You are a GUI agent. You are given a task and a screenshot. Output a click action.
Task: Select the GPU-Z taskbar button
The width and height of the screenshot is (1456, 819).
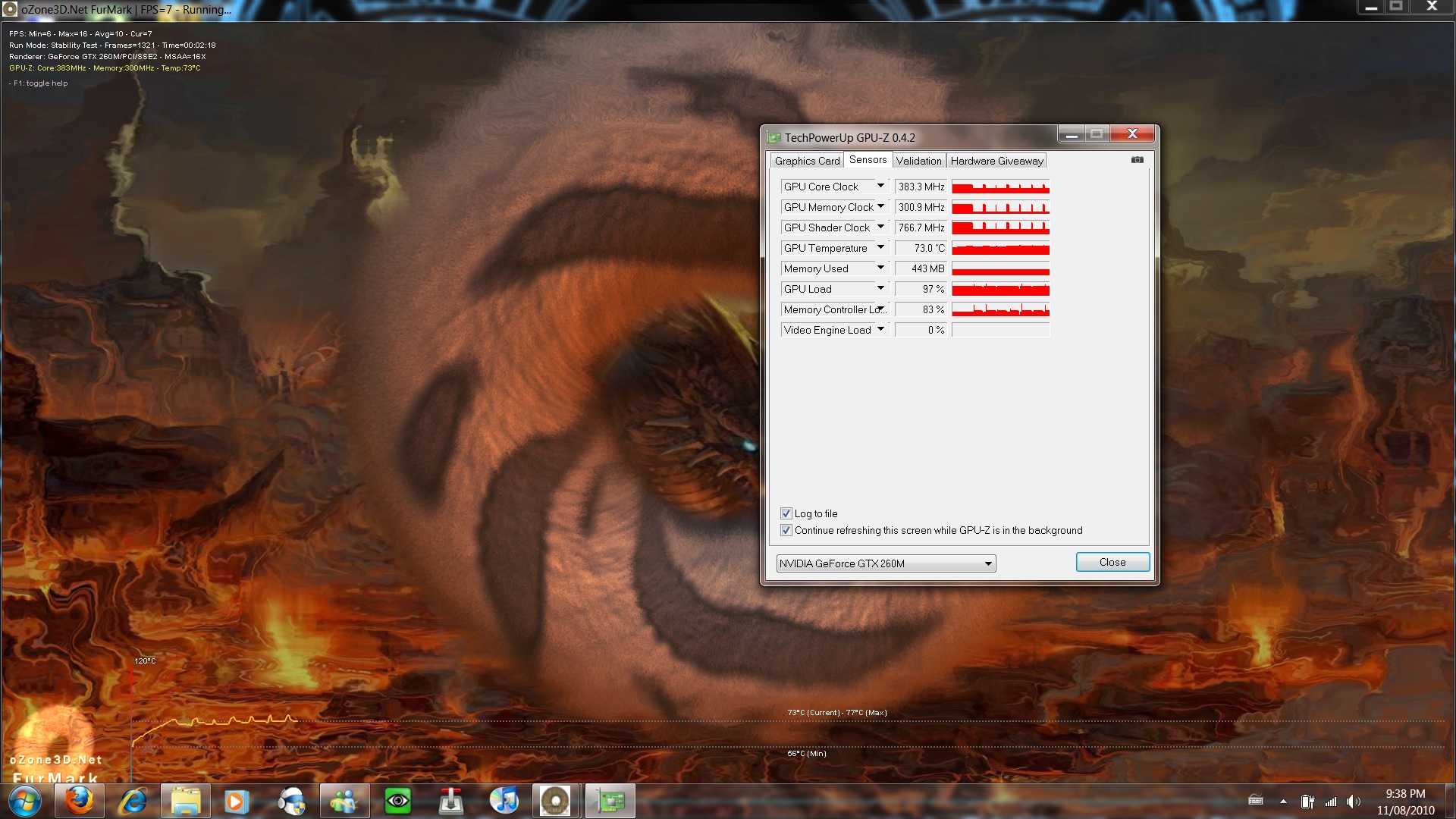coord(610,801)
